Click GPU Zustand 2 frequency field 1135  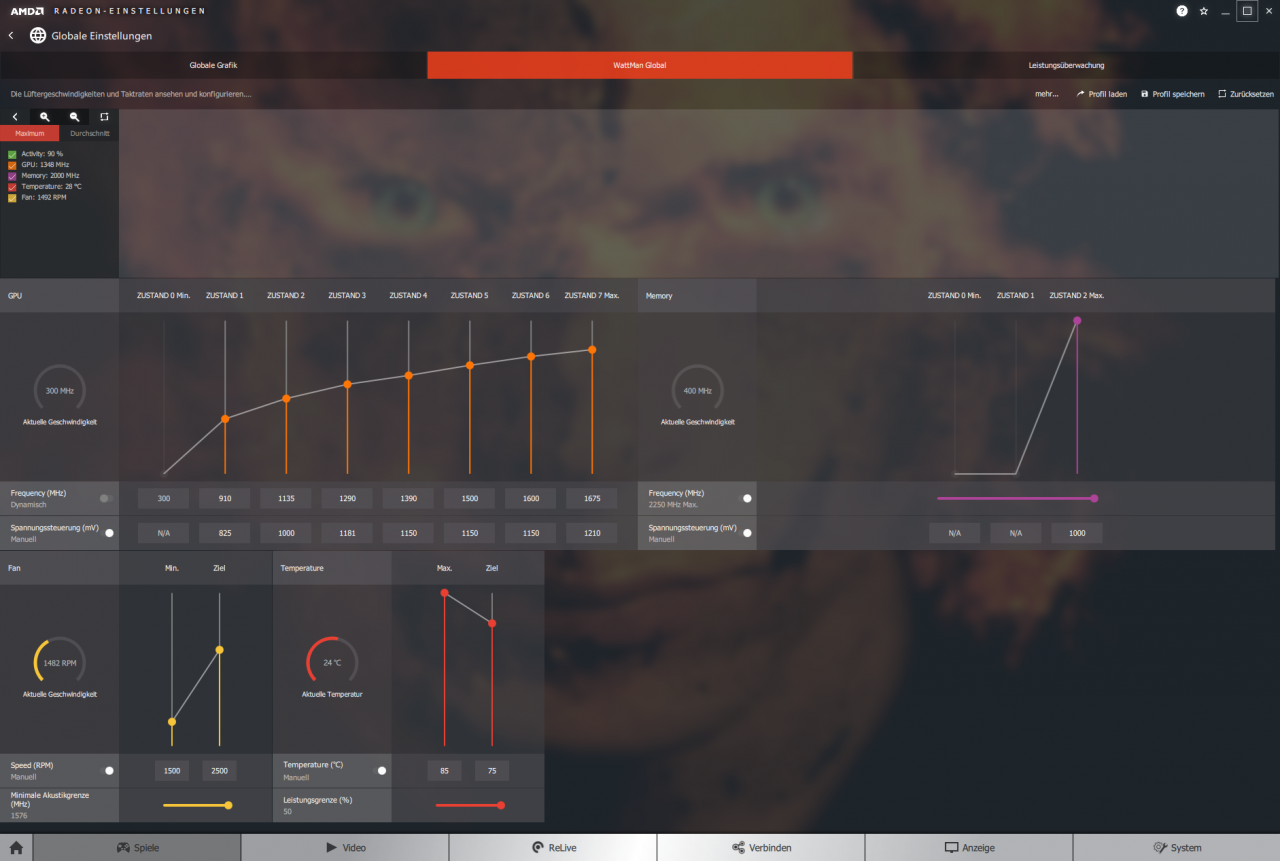286,498
